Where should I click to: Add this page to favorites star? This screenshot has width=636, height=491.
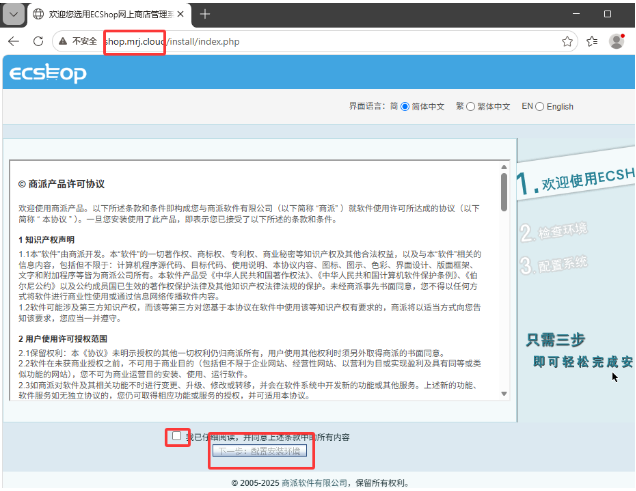(567, 41)
